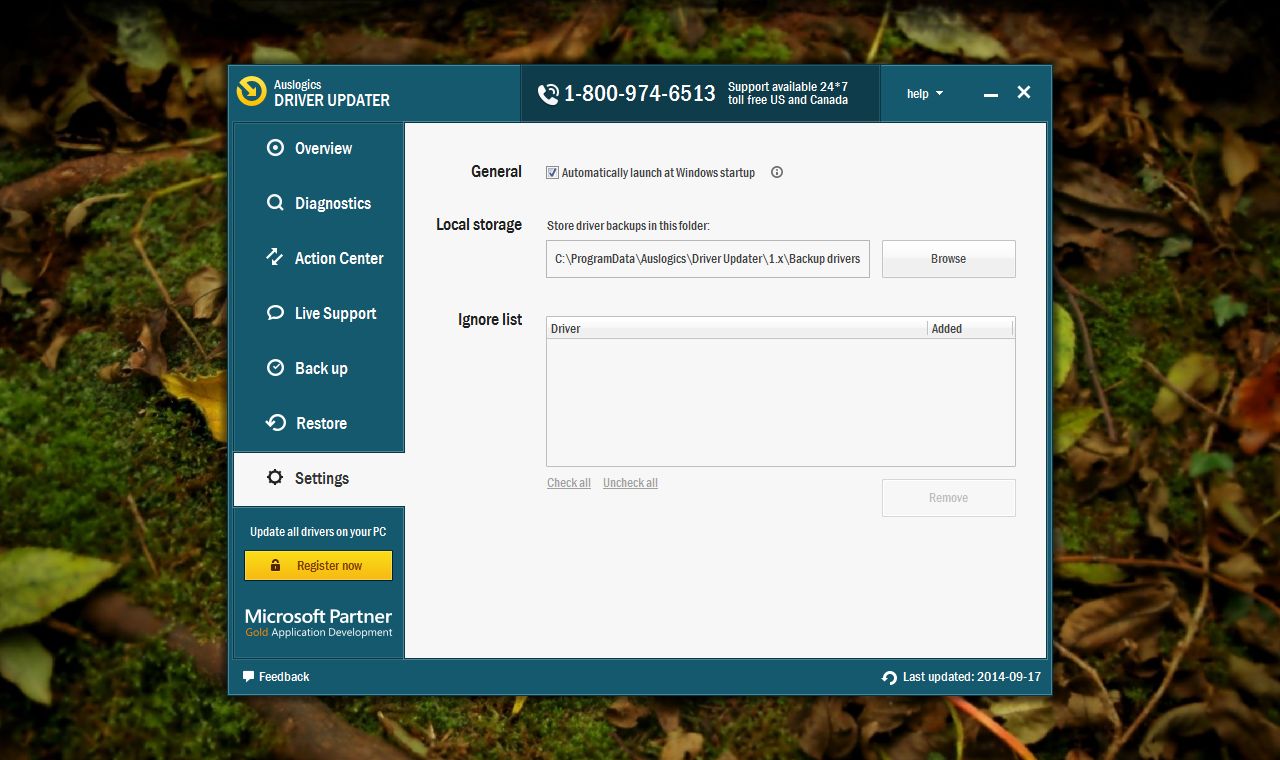Click the Last updated: 2014-09-17 status text
Image resolution: width=1280 pixels, height=760 pixels.
tap(971, 677)
